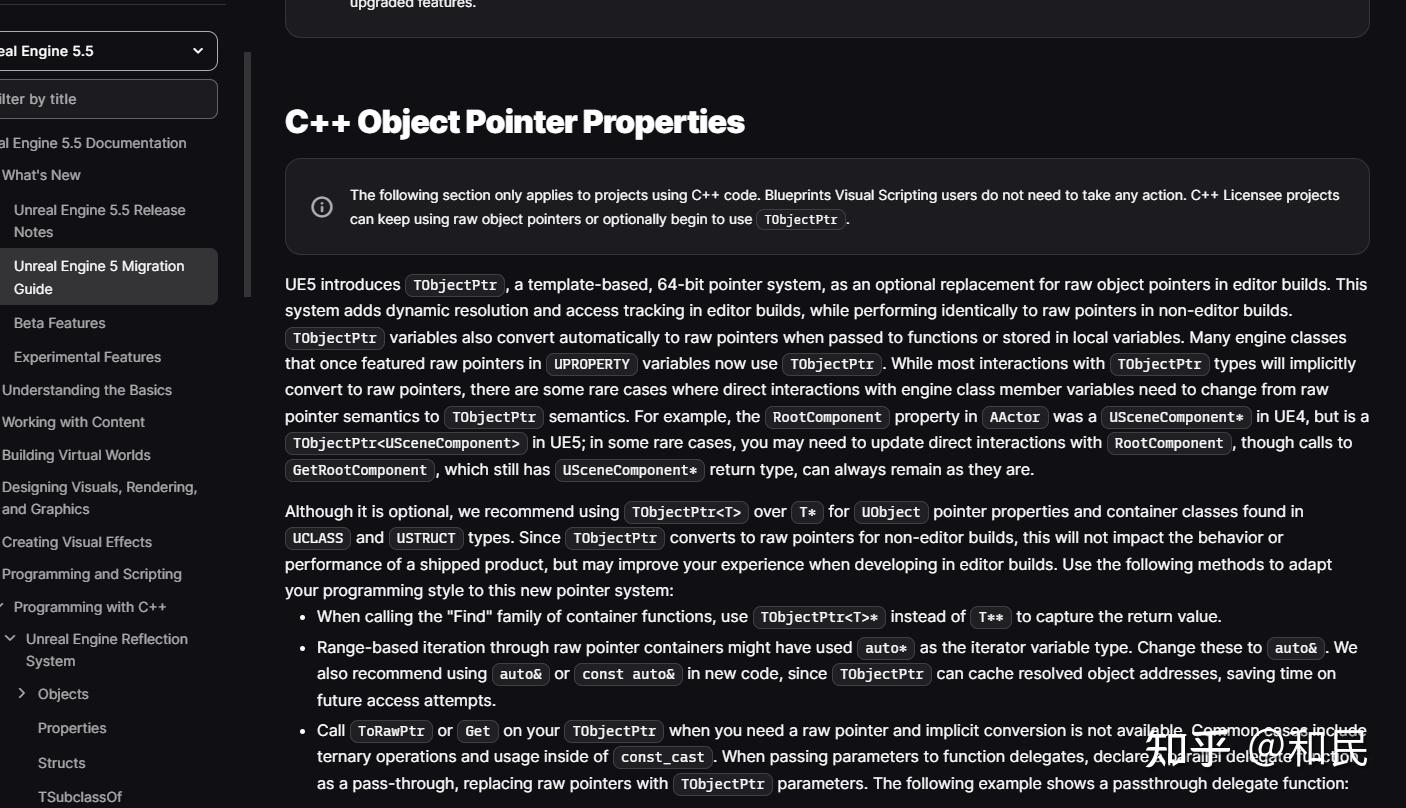Screen dimensions: 1406x808
Task: Select the Properties page in sidebar
Action: click(72, 728)
